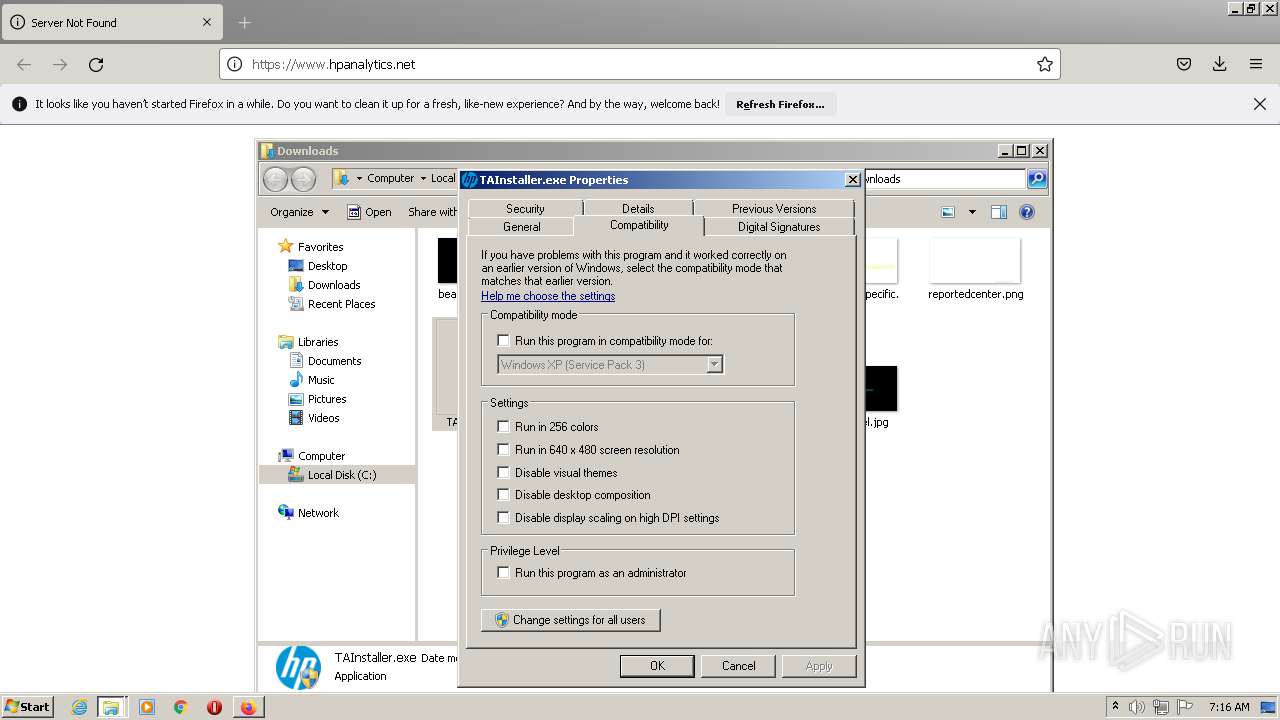Image resolution: width=1280 pixels, height=720 pixels.
Task: Select Desktop under Favorites
Action: pyautogui.click(x=327, y=266)
